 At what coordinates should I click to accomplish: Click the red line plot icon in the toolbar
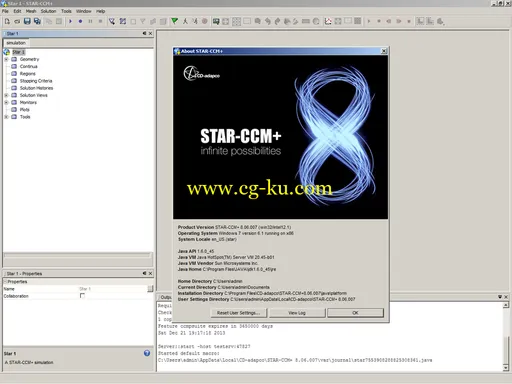click(x=328, y=21)
